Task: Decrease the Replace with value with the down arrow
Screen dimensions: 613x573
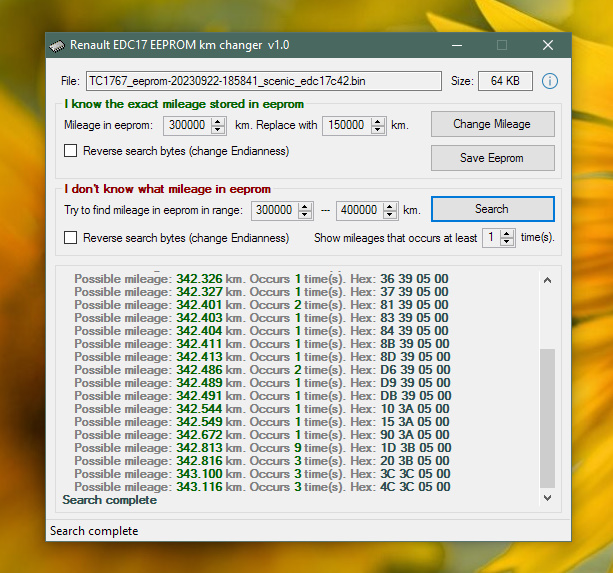Action: tap(378, 130)
